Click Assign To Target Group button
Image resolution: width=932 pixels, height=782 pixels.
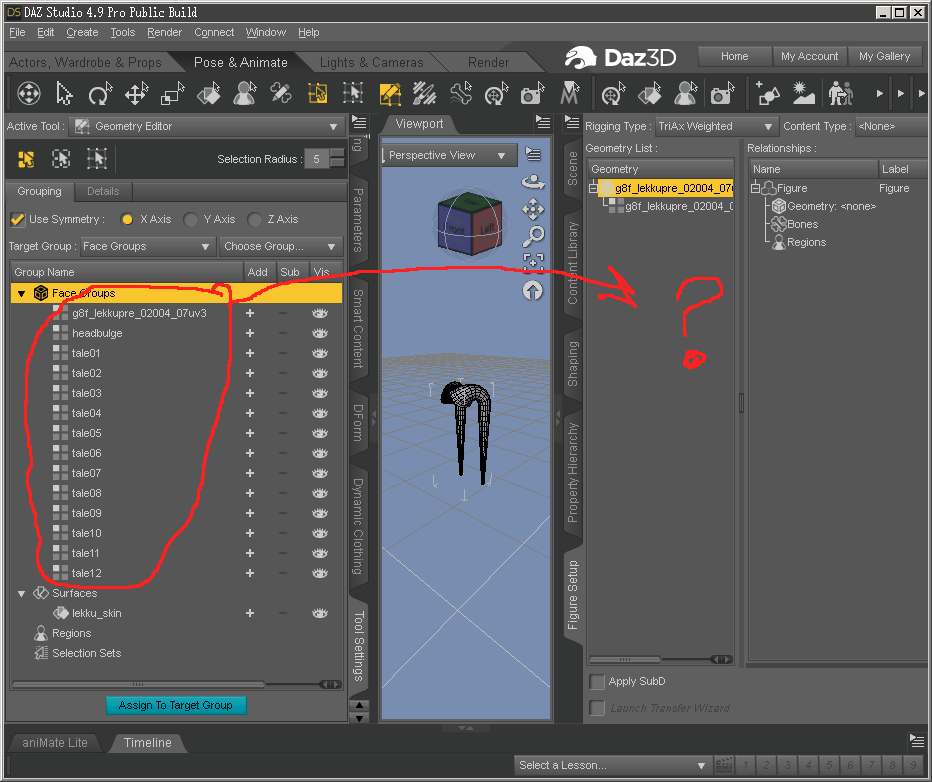coord(176,705)
